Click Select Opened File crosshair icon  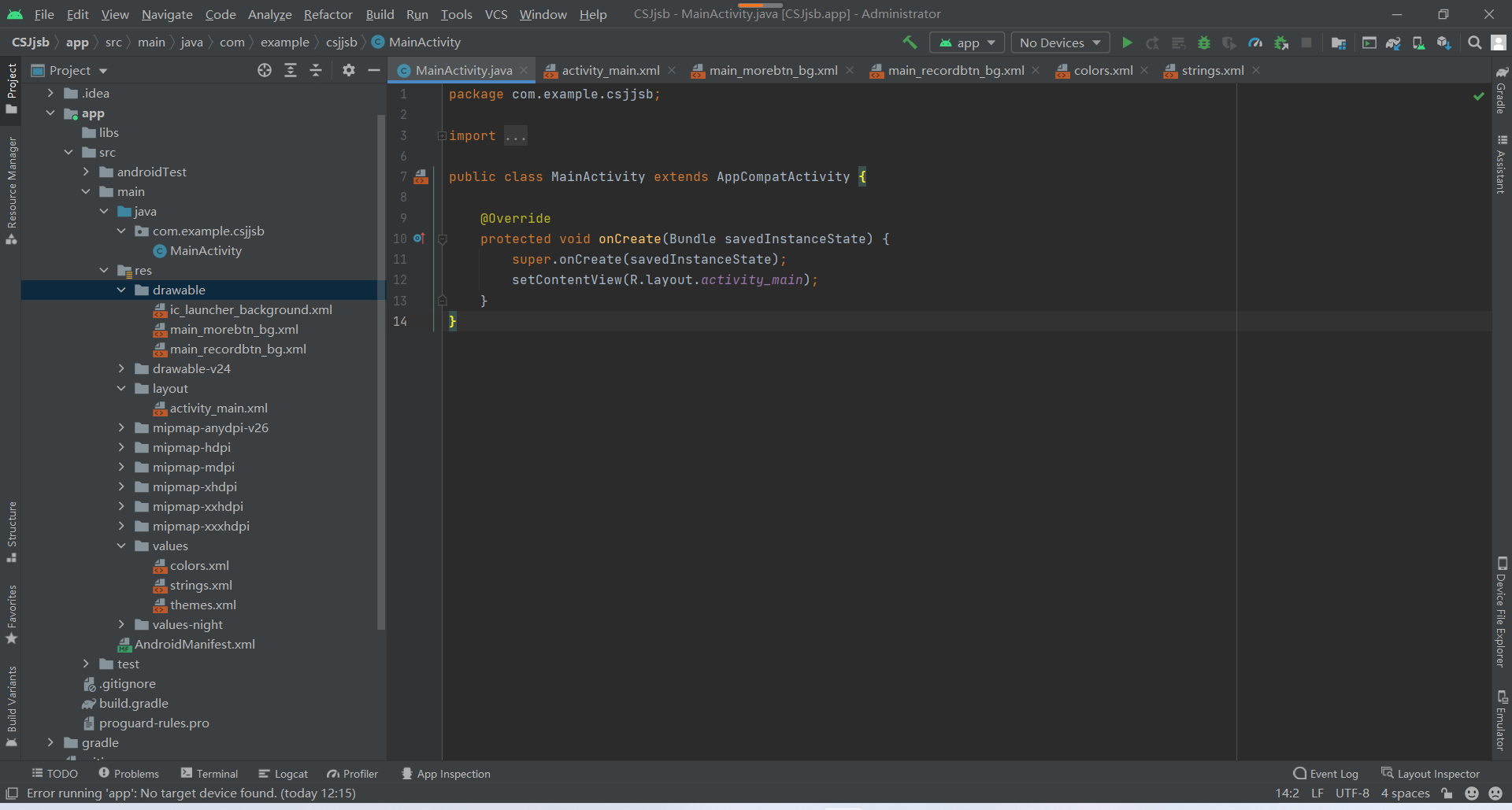(265, 71)
